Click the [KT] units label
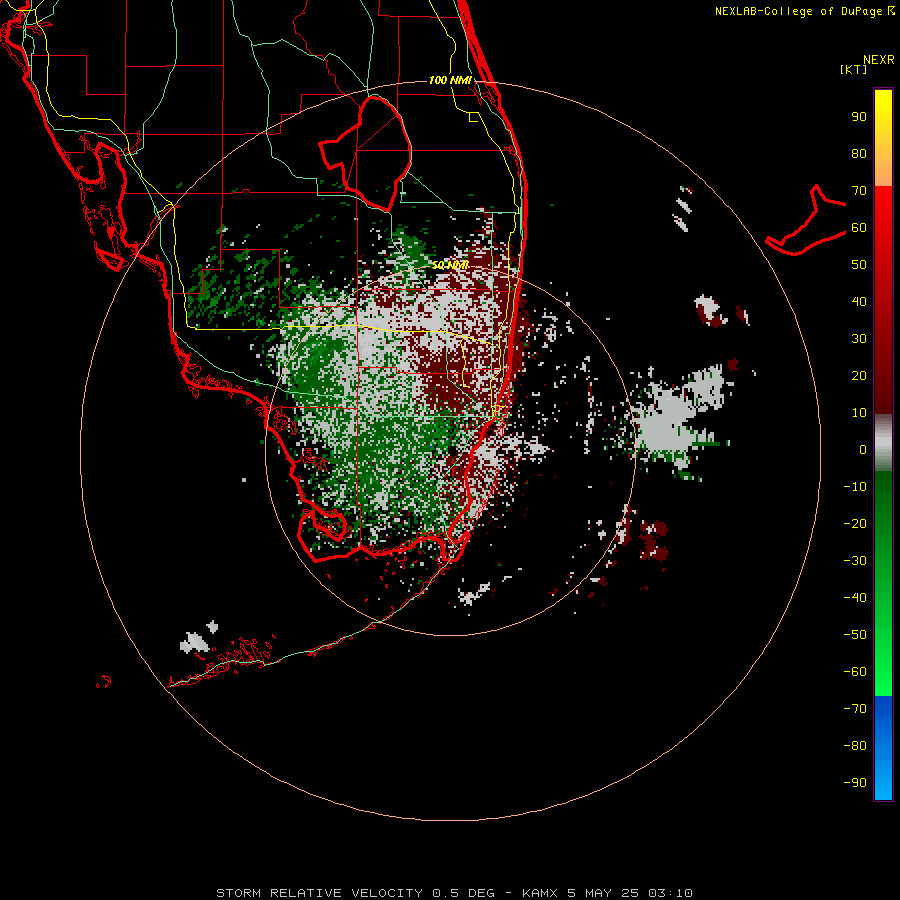This screenshot has width=900, height=900. (853, 69)
